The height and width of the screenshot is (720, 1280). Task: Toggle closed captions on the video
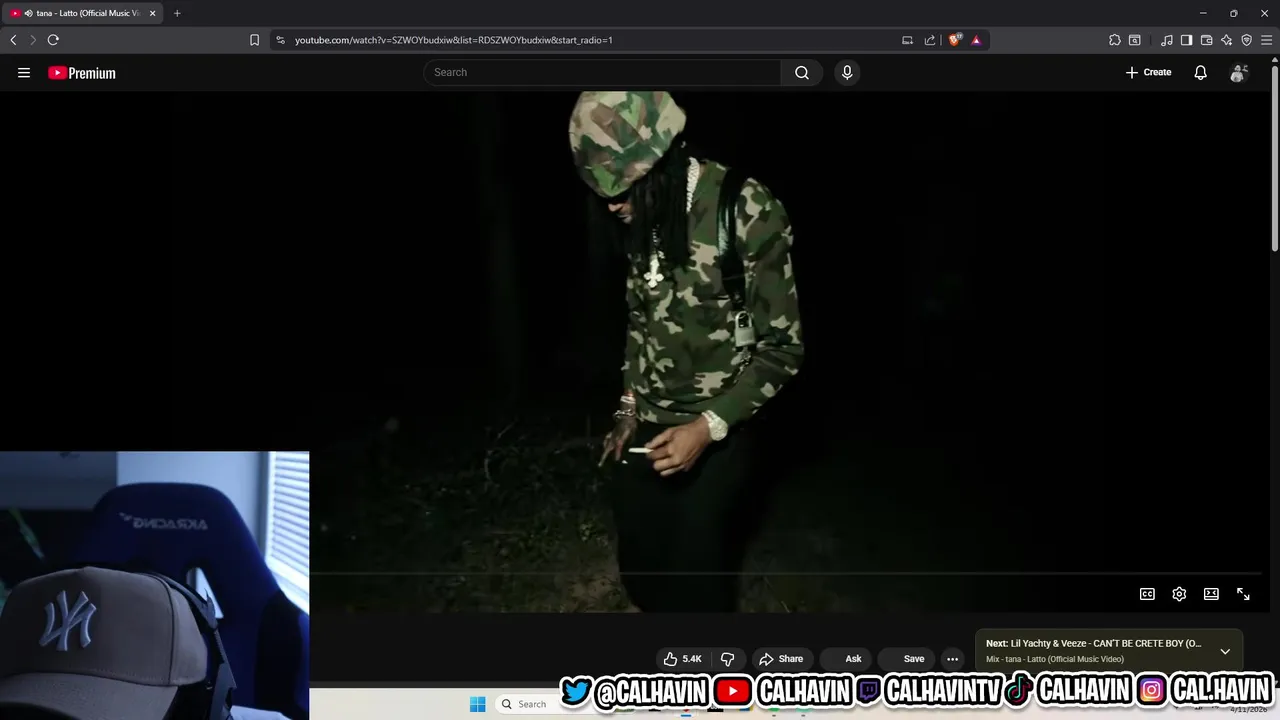pyautogui.click(x=1147, y=594)
